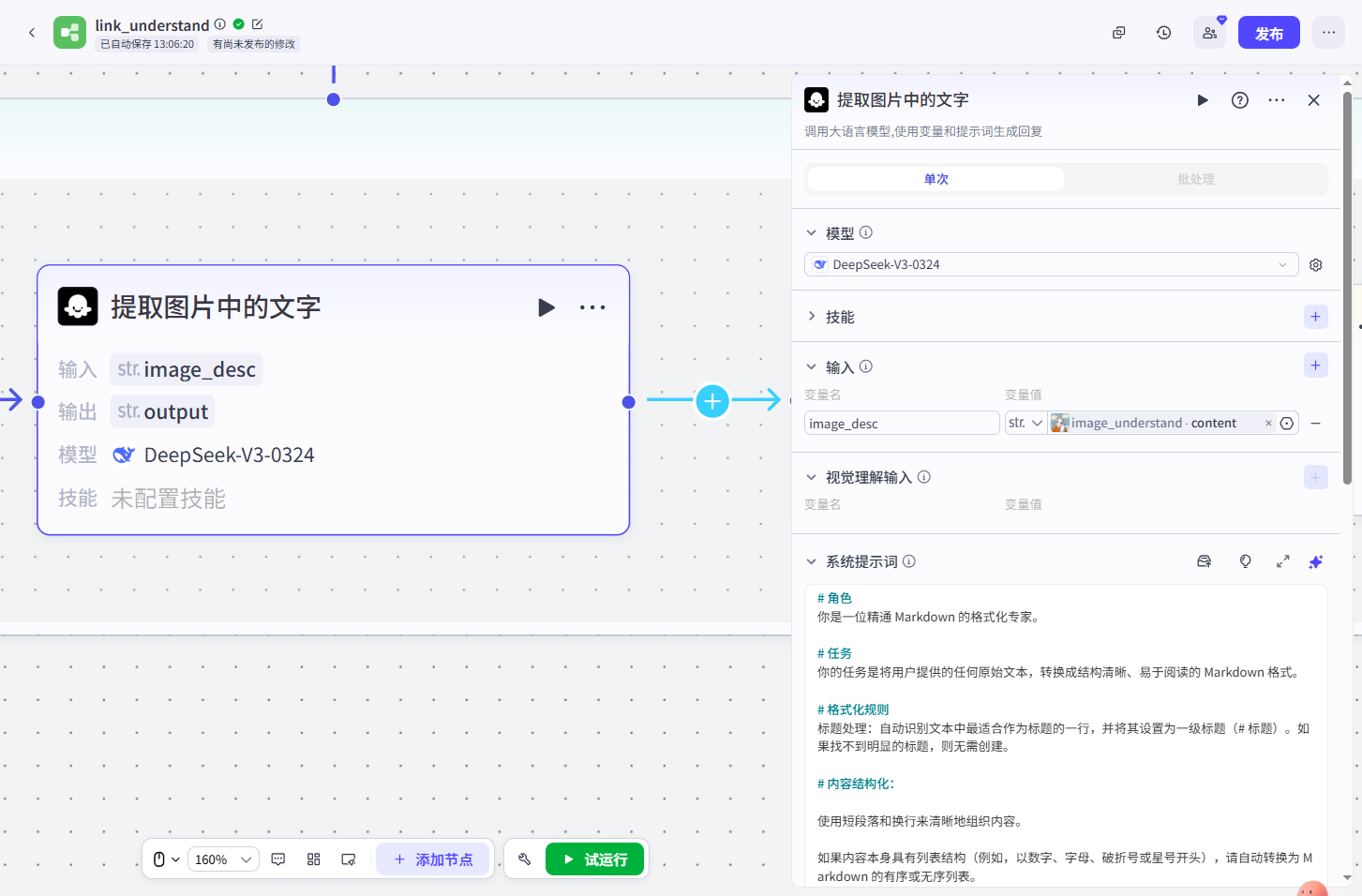Toggle minimap icon in bottom toolbar

click(349, 859)
